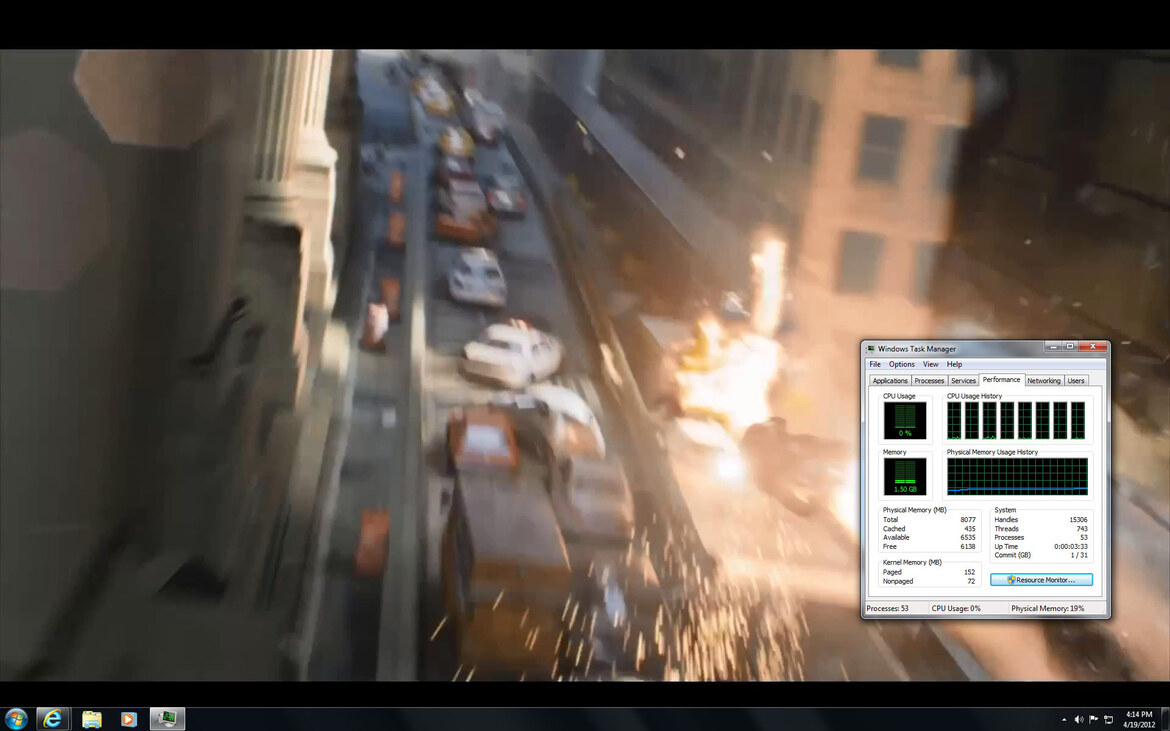Viewport: 1170px width, 731px height.
Task: Click the Threads value 743
Action: coord(1081,528)
